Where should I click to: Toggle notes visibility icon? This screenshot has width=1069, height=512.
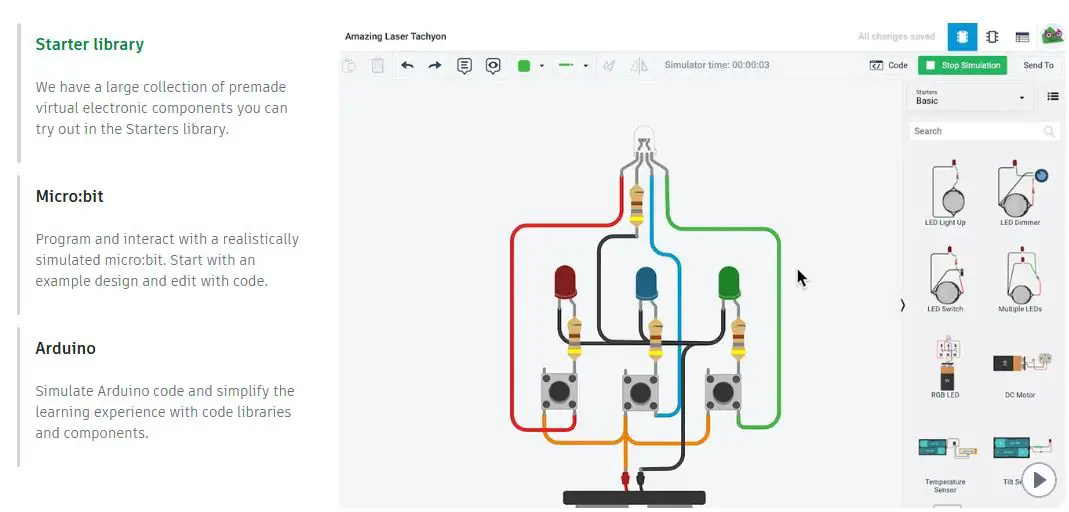(x=492, y=66)
